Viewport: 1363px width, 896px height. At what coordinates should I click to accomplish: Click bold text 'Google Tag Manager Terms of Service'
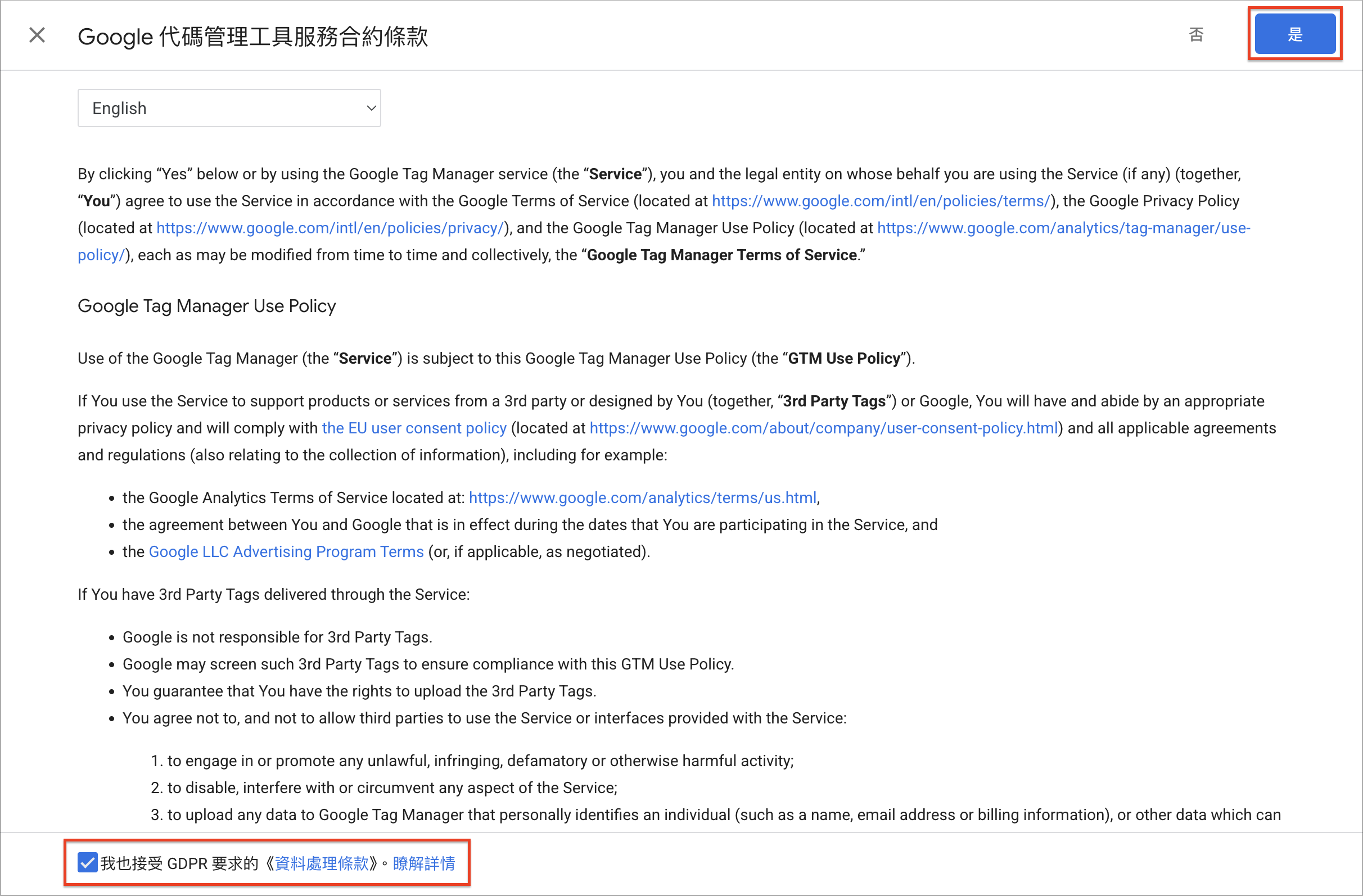coord(721,255)
